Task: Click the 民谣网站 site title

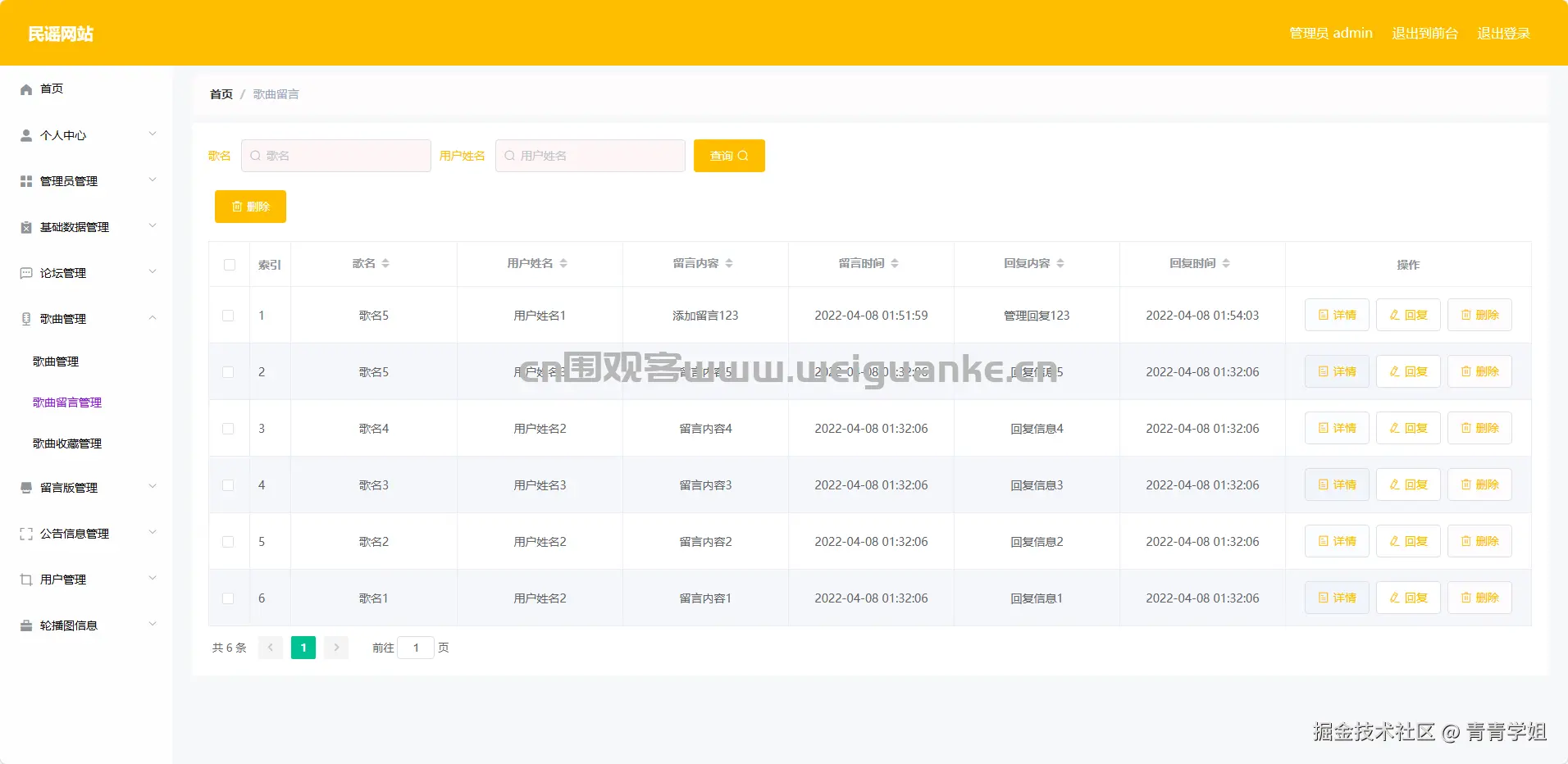Action: point(61,34)
